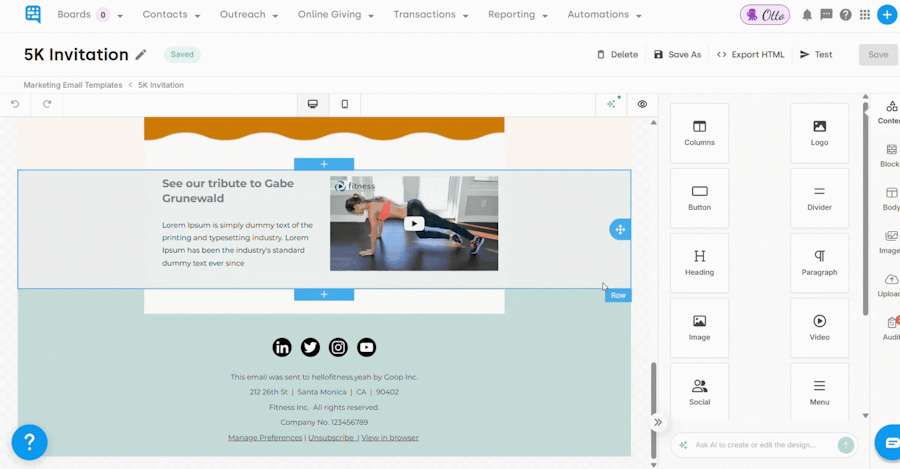Click the row move handle icon

click(620, 230)
